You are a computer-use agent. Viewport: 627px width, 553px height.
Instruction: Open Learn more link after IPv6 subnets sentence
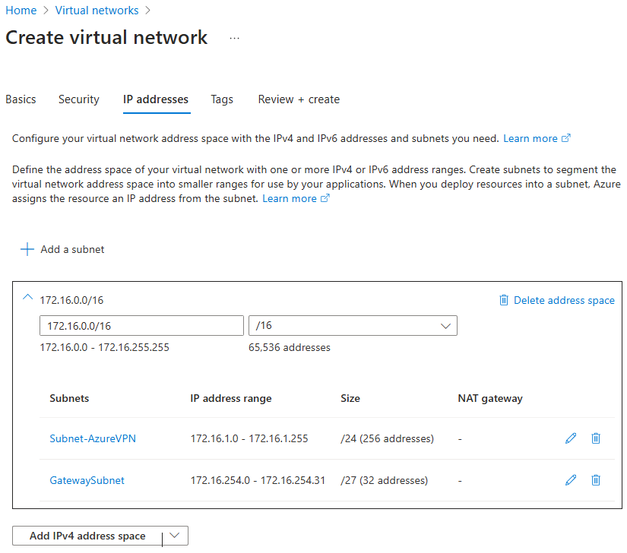tap(537, 138)
